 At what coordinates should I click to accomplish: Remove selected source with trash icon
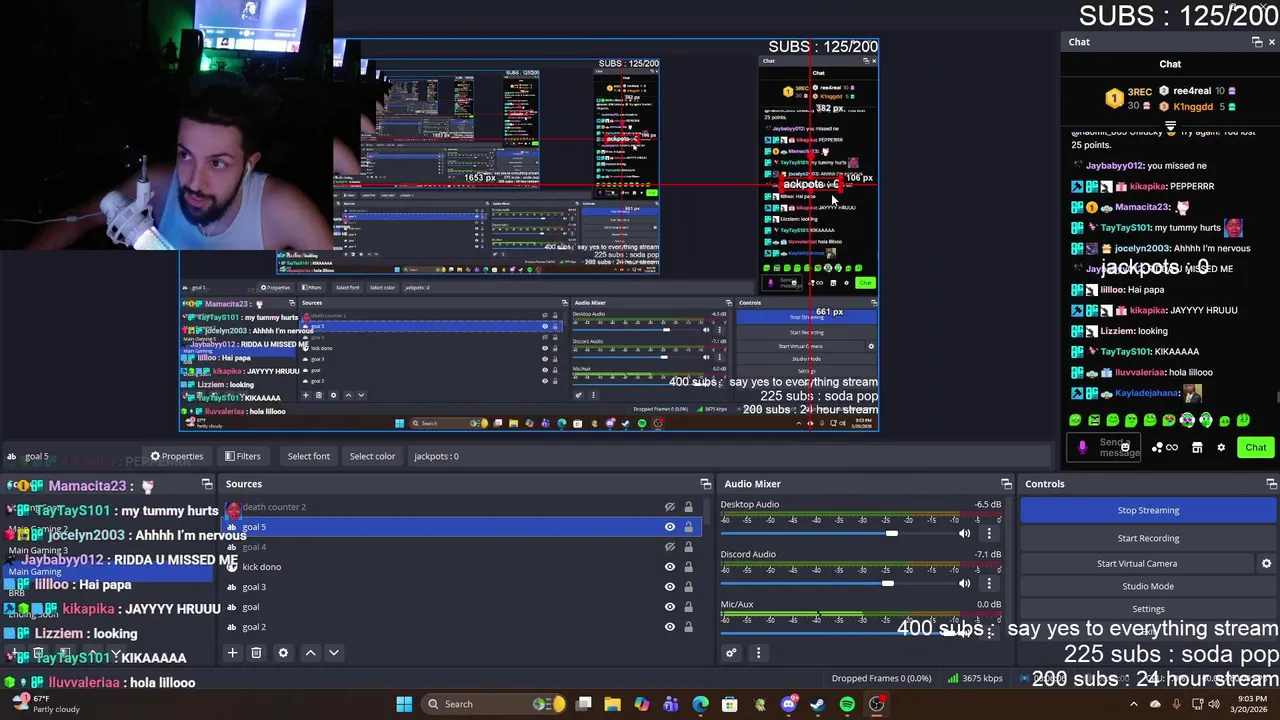click(x=256, y=653)
